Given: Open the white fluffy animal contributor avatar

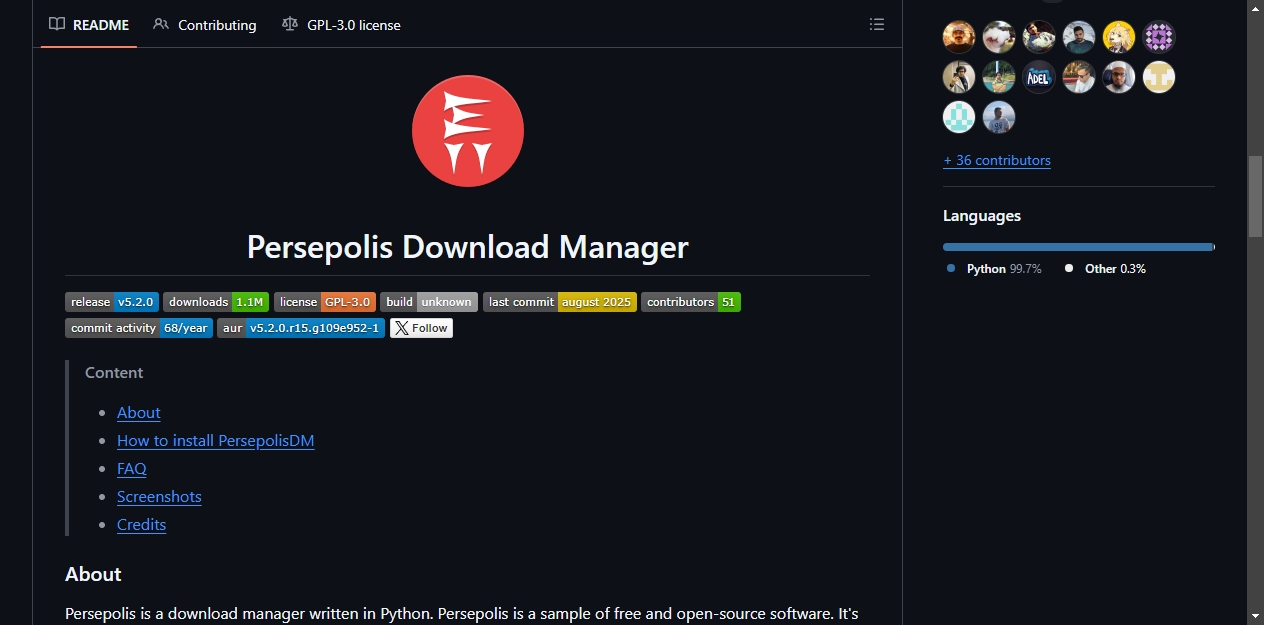Looking at the screenshot, I should (x=999, y=37).
